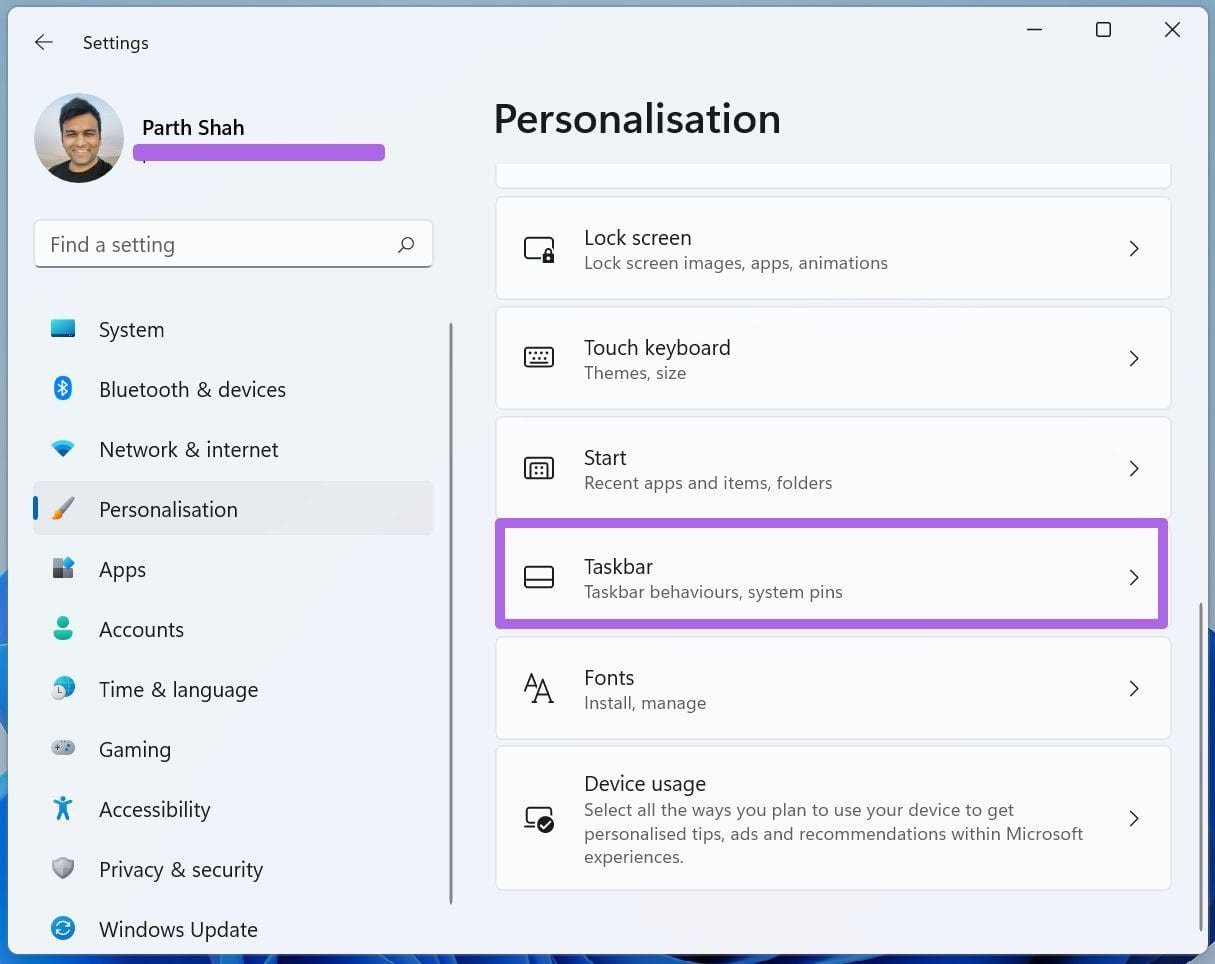This screenshot has width=1215, height=964.
Task: Click the System monitor icon
Action: coord(63,329)
